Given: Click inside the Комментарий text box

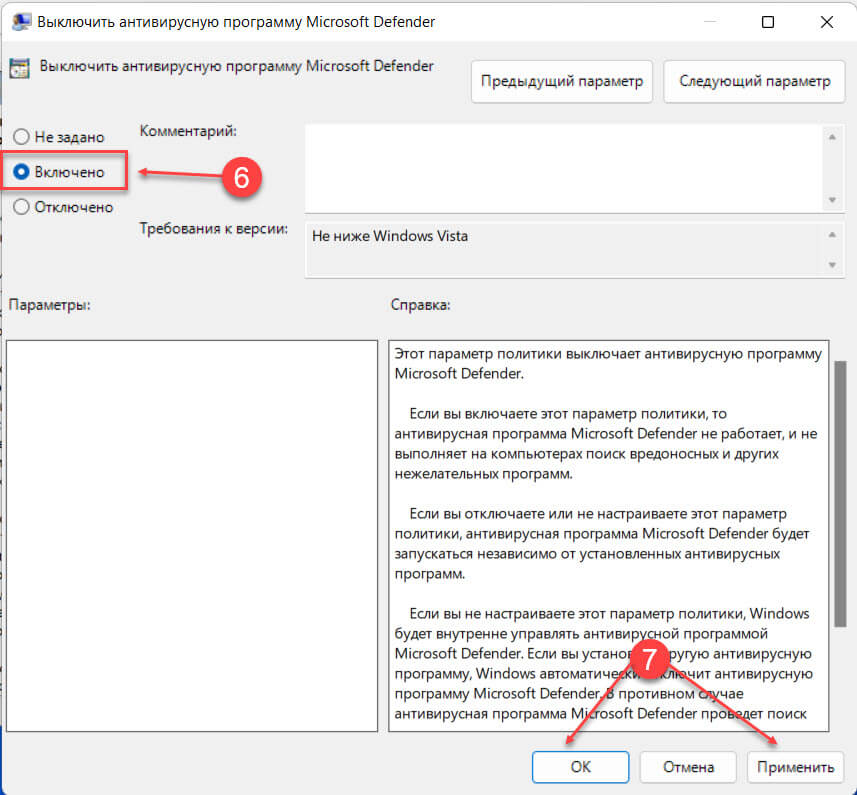Looking at the screenshot, I should (x=563, y=168).
